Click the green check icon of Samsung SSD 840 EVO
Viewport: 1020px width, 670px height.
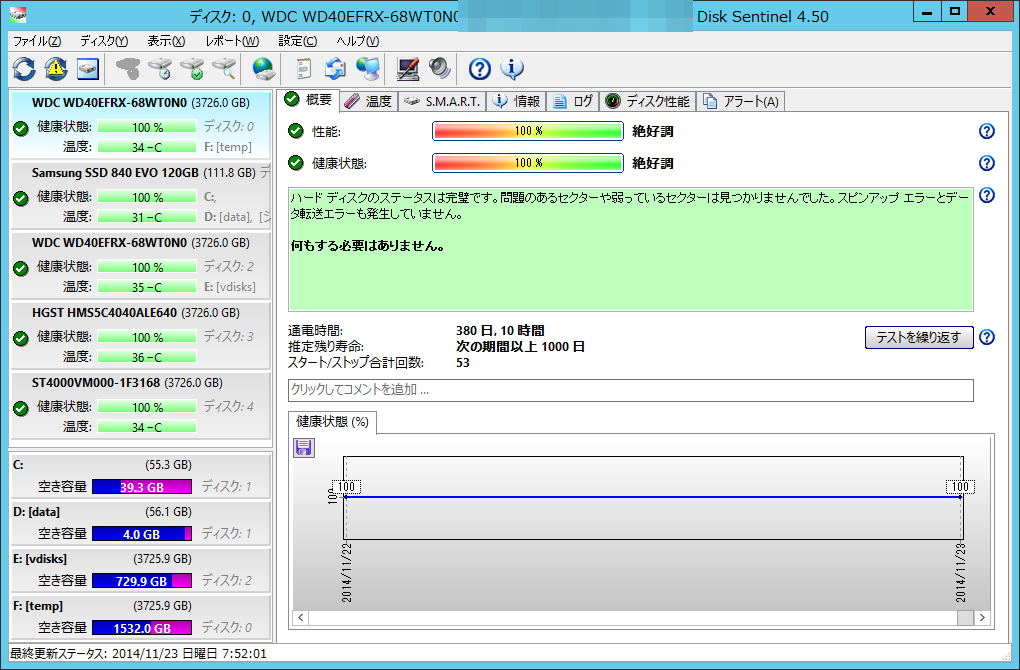pyautogui.click(x=21, y=198)
